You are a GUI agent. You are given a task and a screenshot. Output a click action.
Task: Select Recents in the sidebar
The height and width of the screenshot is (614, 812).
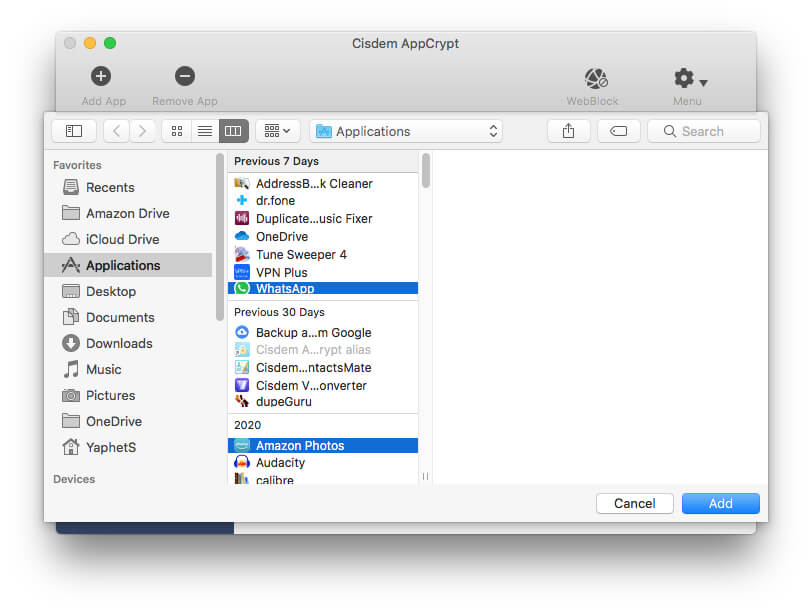click(x=129, y=187)
